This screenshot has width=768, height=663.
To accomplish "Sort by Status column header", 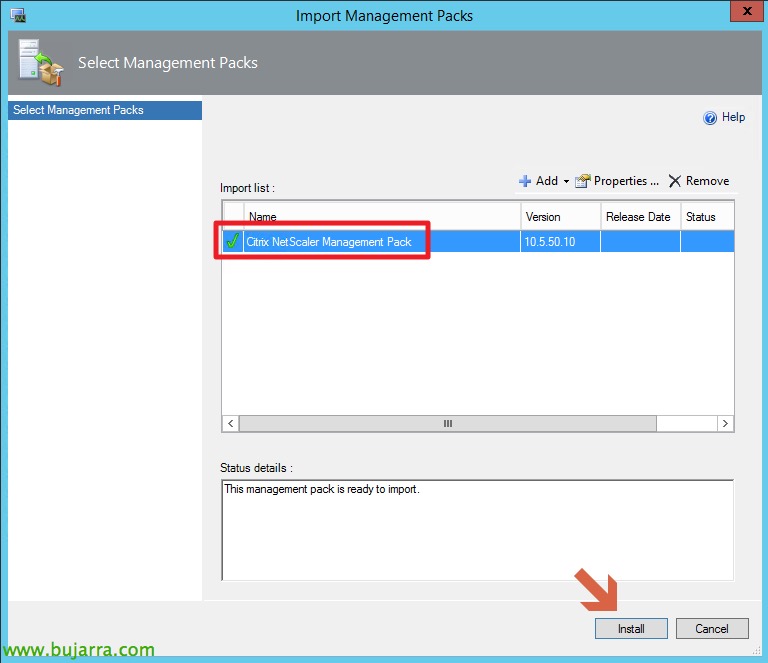I will (x=707, y=216).
